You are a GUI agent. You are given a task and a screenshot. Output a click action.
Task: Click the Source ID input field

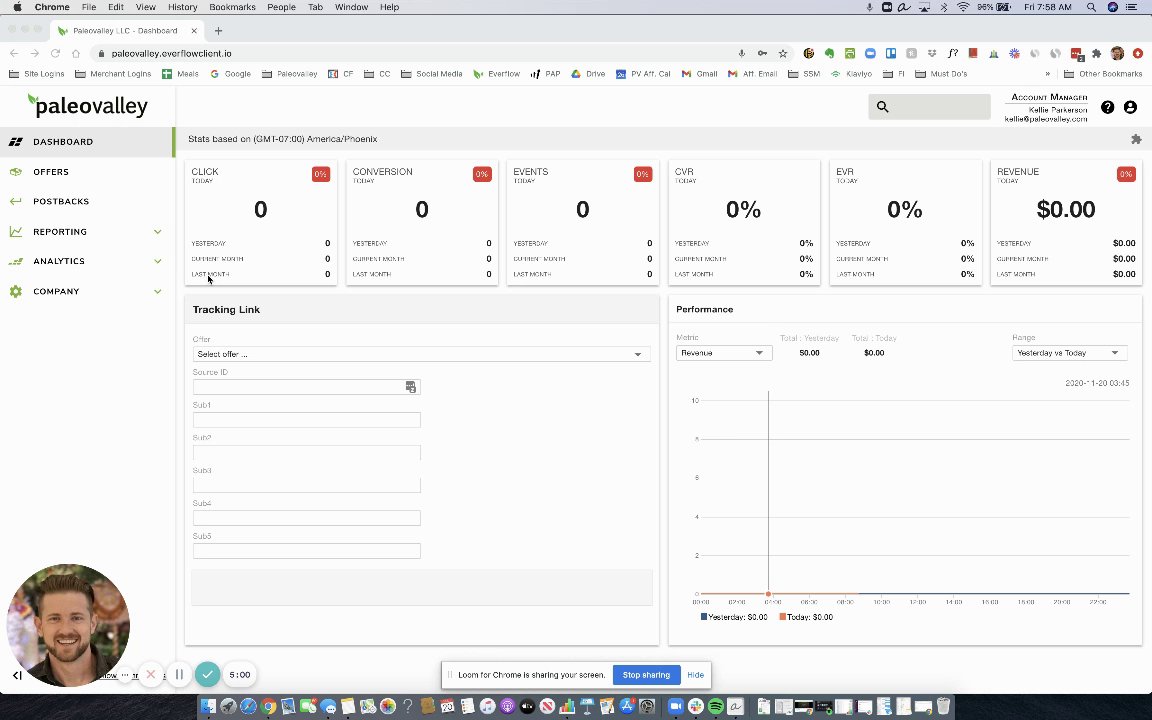[306, 387]
